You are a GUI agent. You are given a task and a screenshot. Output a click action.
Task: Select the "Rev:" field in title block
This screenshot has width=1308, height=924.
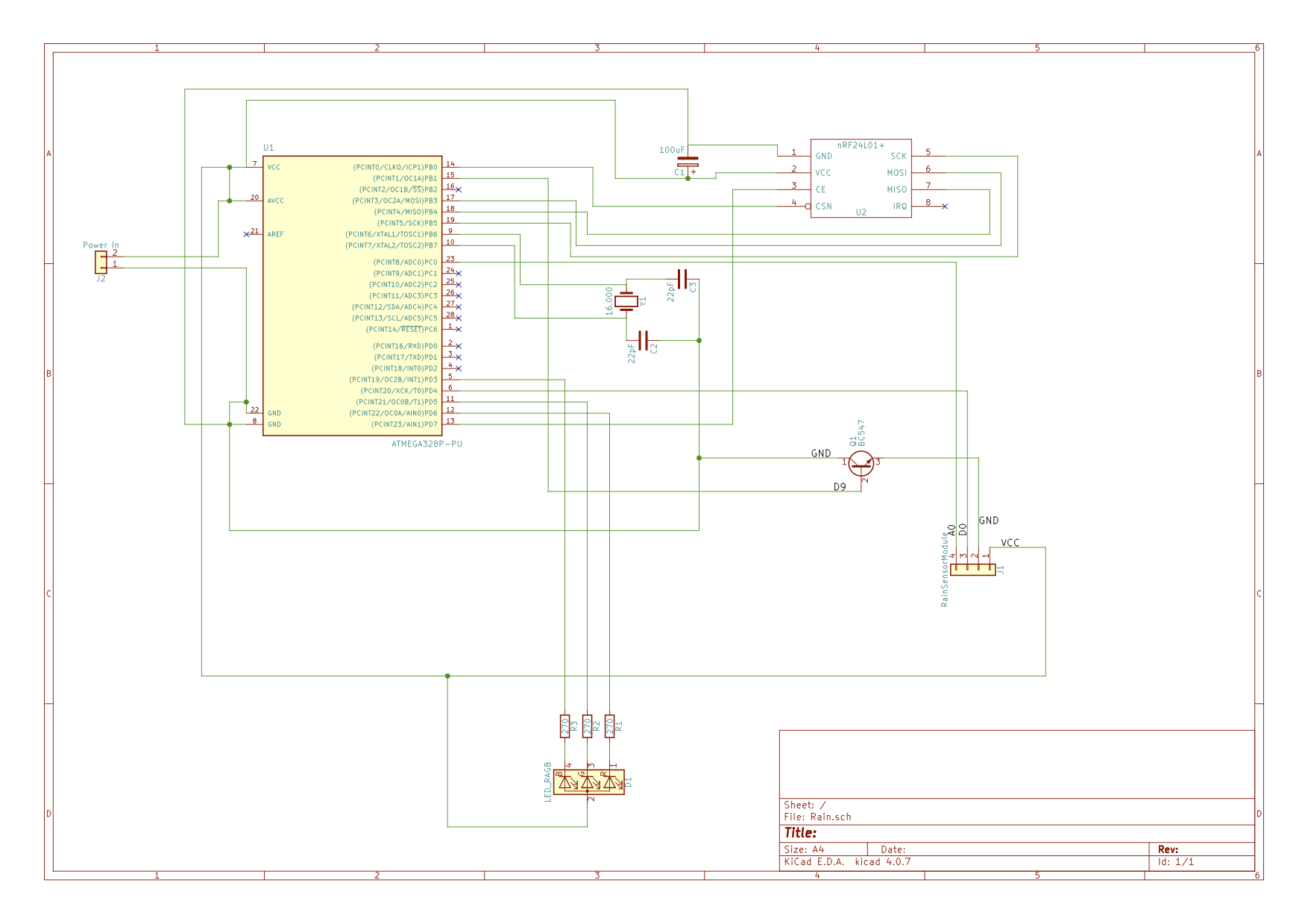pyautogui.click(x=1168, y=849)
